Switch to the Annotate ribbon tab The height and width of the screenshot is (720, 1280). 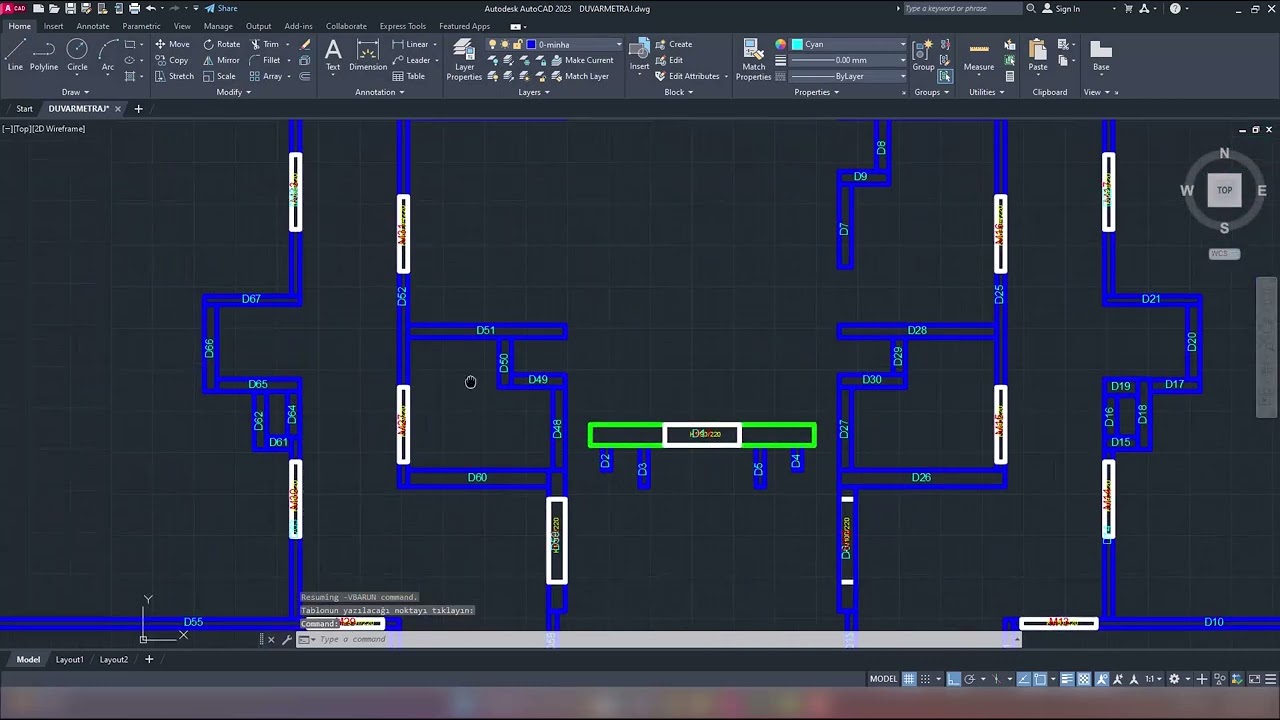coord(93,26)
